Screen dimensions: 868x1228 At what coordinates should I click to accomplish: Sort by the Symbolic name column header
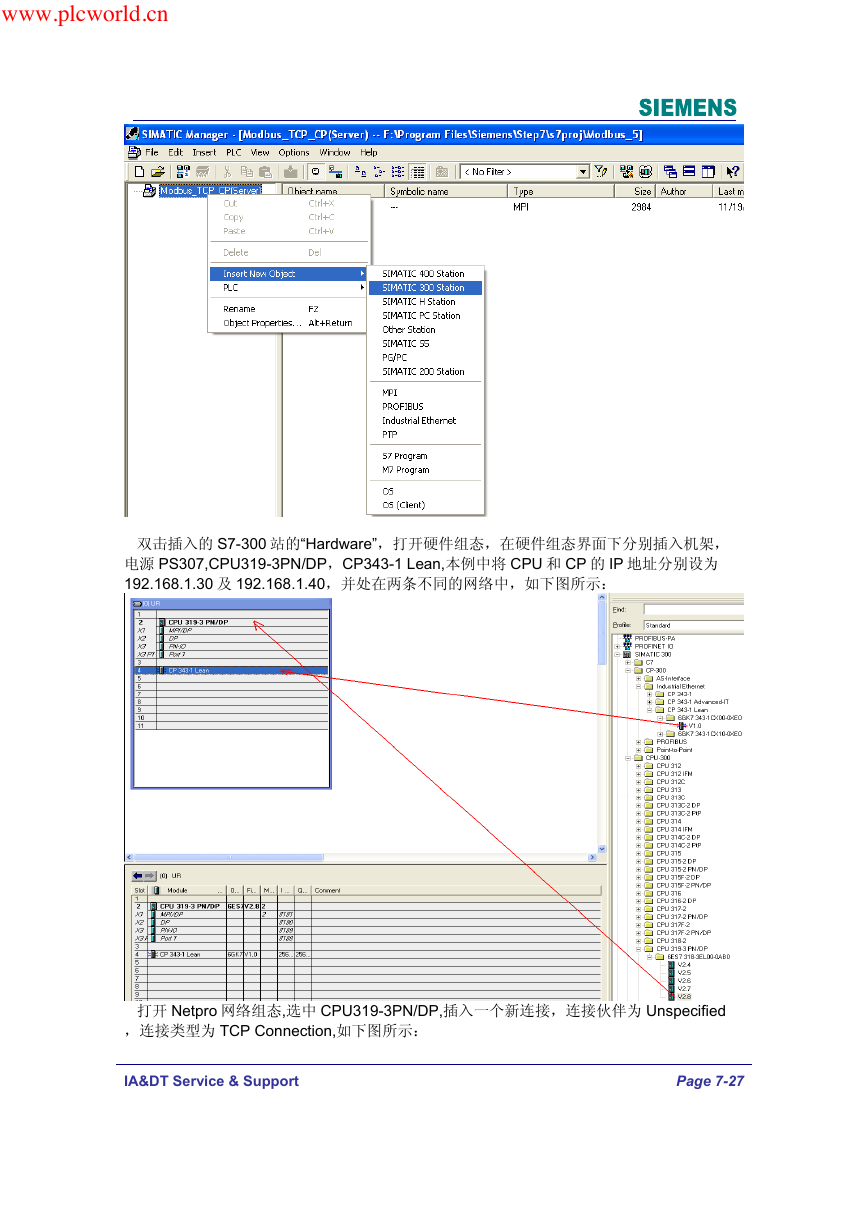[447, 191]
